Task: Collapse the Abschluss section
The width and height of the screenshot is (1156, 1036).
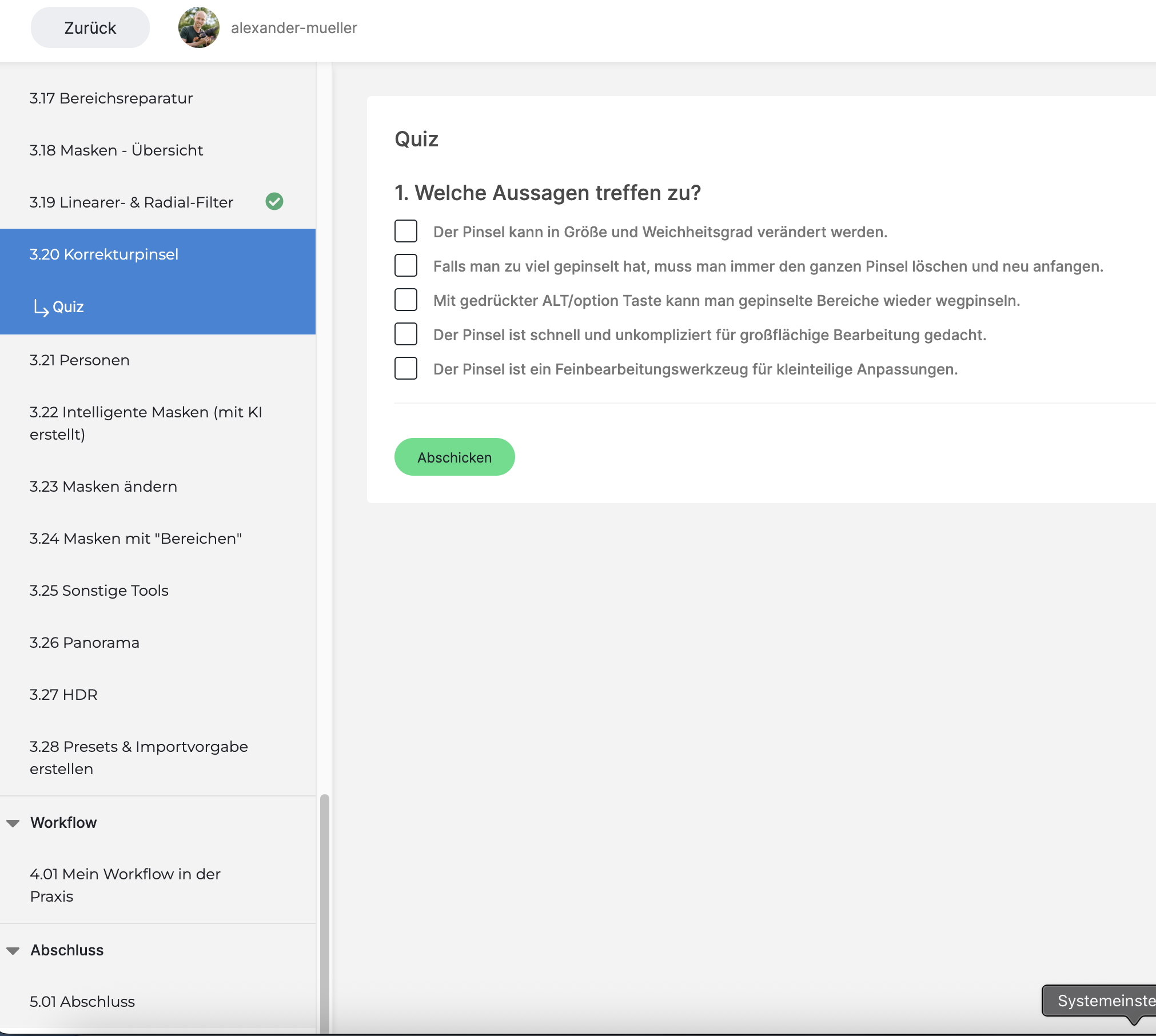Action: (13, 950)
